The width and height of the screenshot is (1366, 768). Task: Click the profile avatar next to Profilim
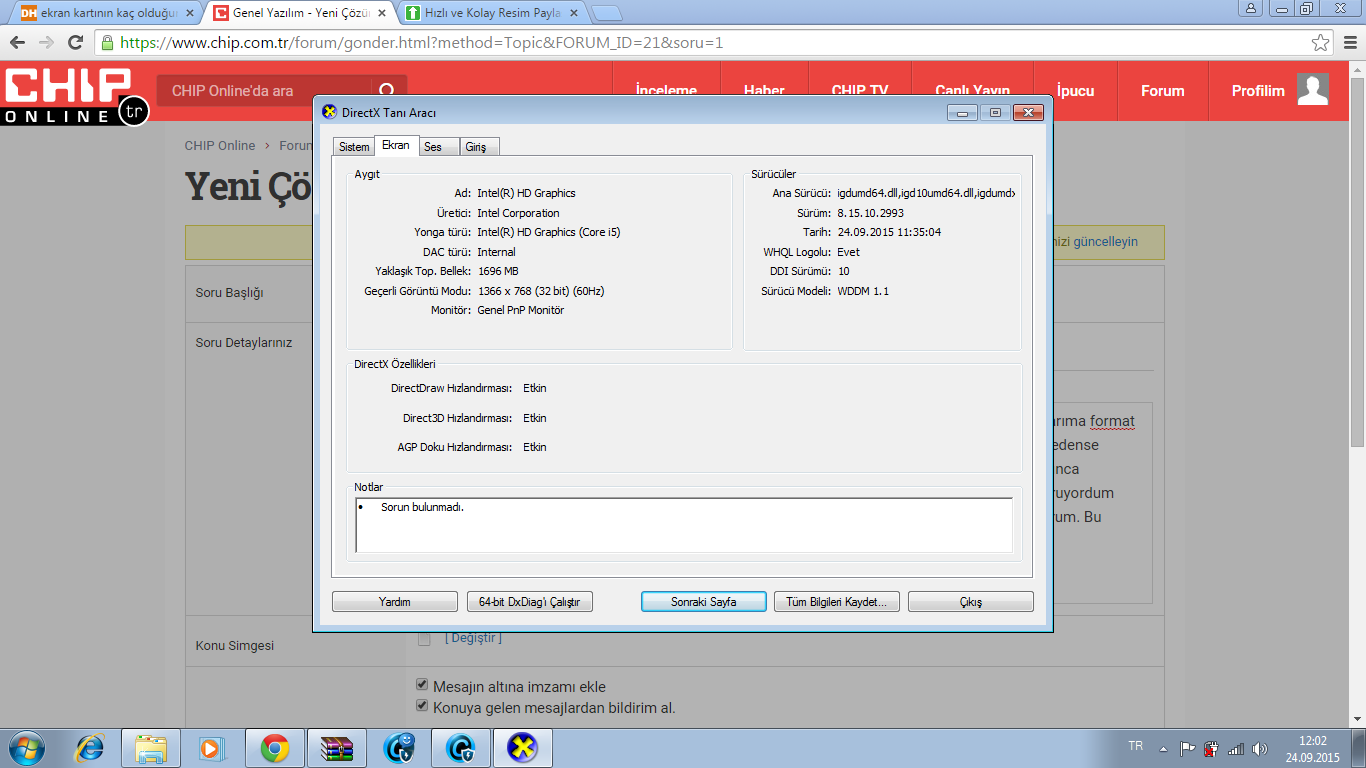[1313, 89]
